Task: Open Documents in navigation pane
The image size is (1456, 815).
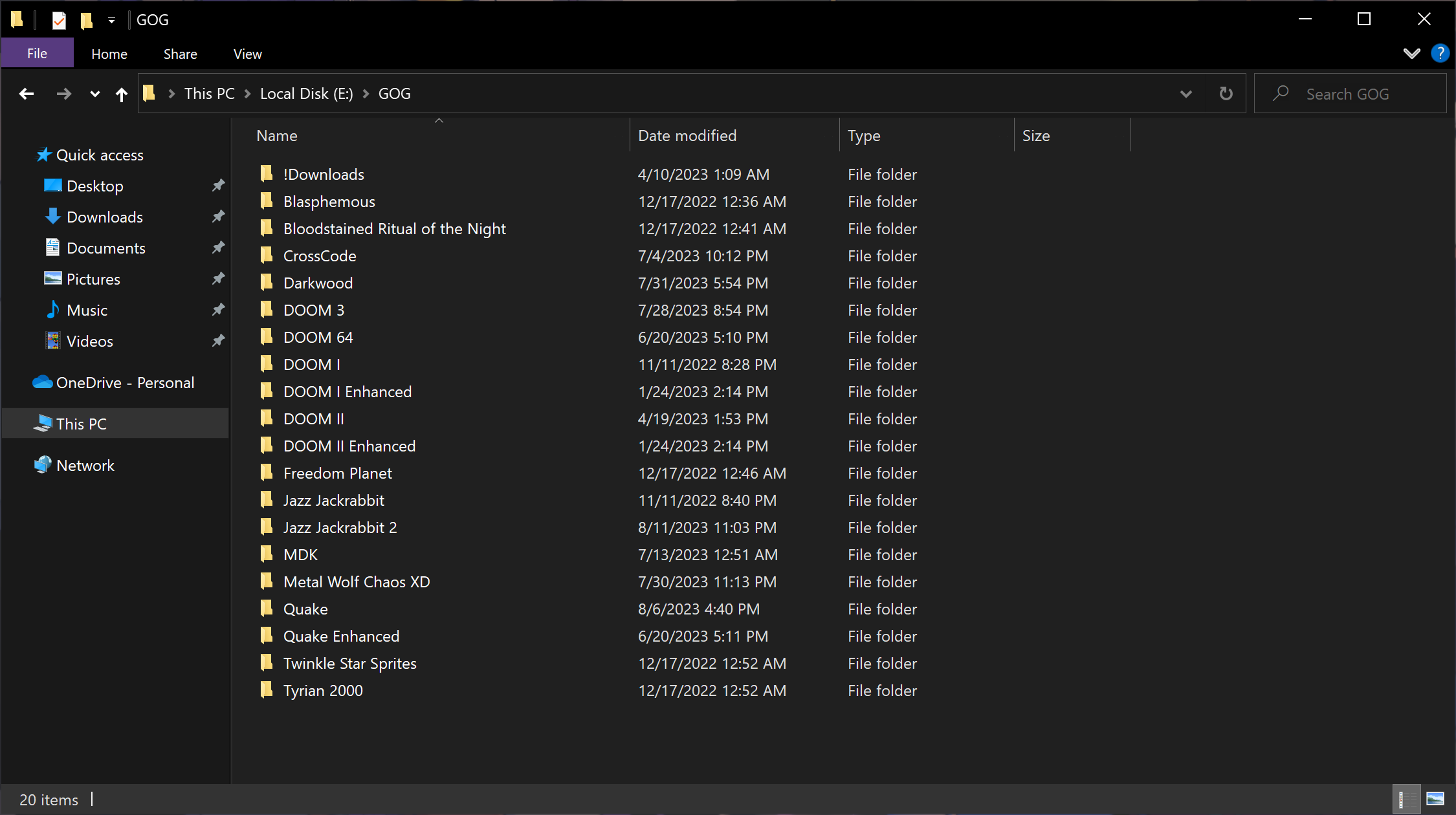Action: 106,248
